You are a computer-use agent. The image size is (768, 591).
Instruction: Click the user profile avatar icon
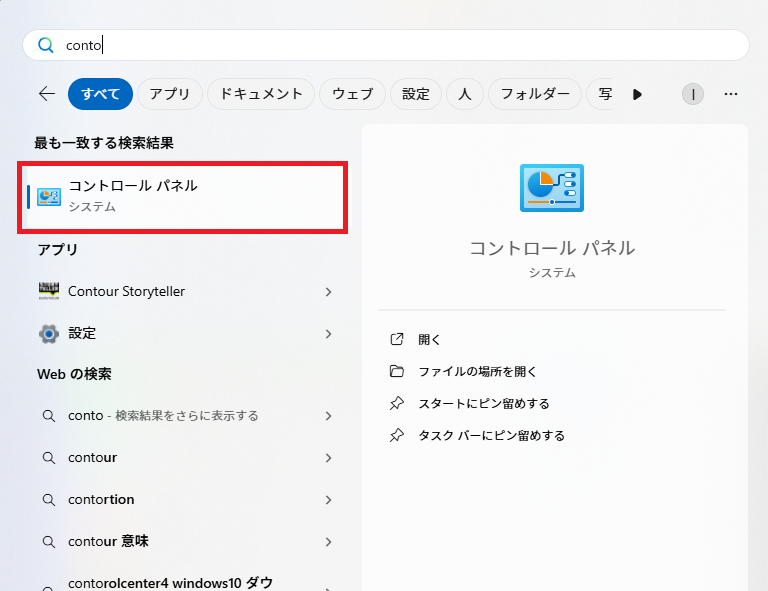692,94
